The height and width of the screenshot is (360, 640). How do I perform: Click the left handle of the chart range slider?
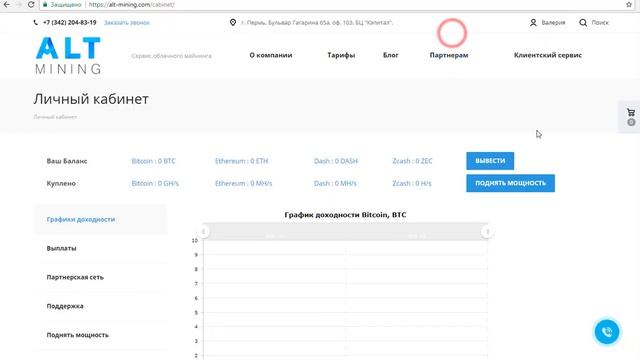tap(203, 232)
